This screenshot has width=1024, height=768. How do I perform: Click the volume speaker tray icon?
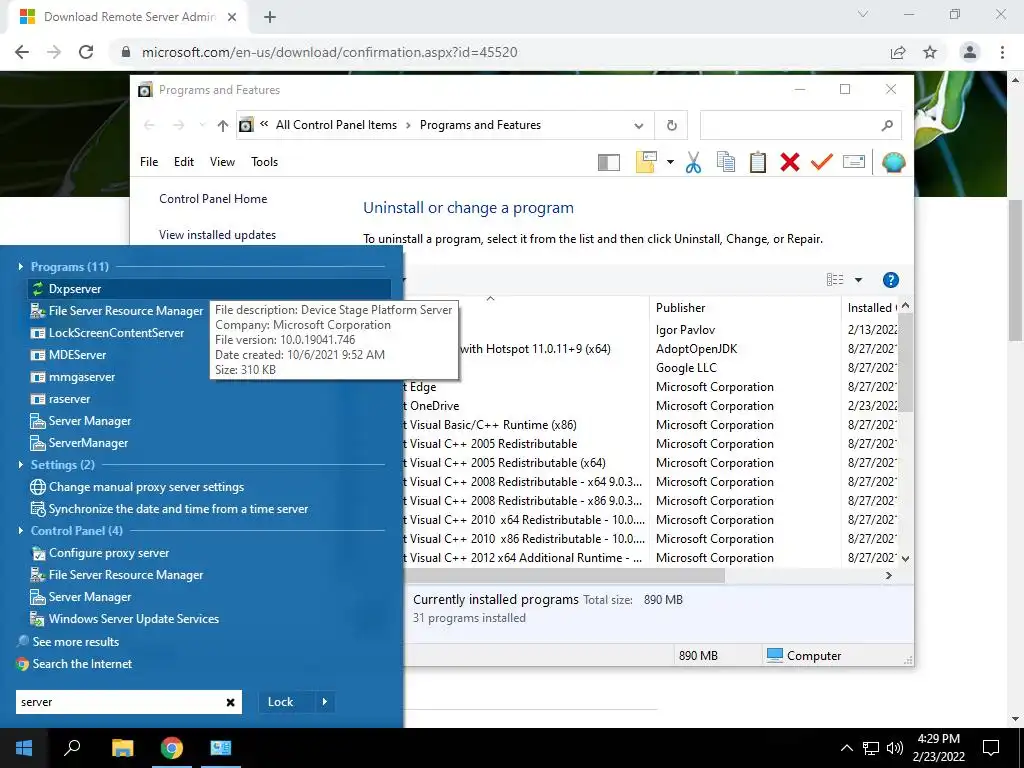pyautogui.click(x=894, y=748)
